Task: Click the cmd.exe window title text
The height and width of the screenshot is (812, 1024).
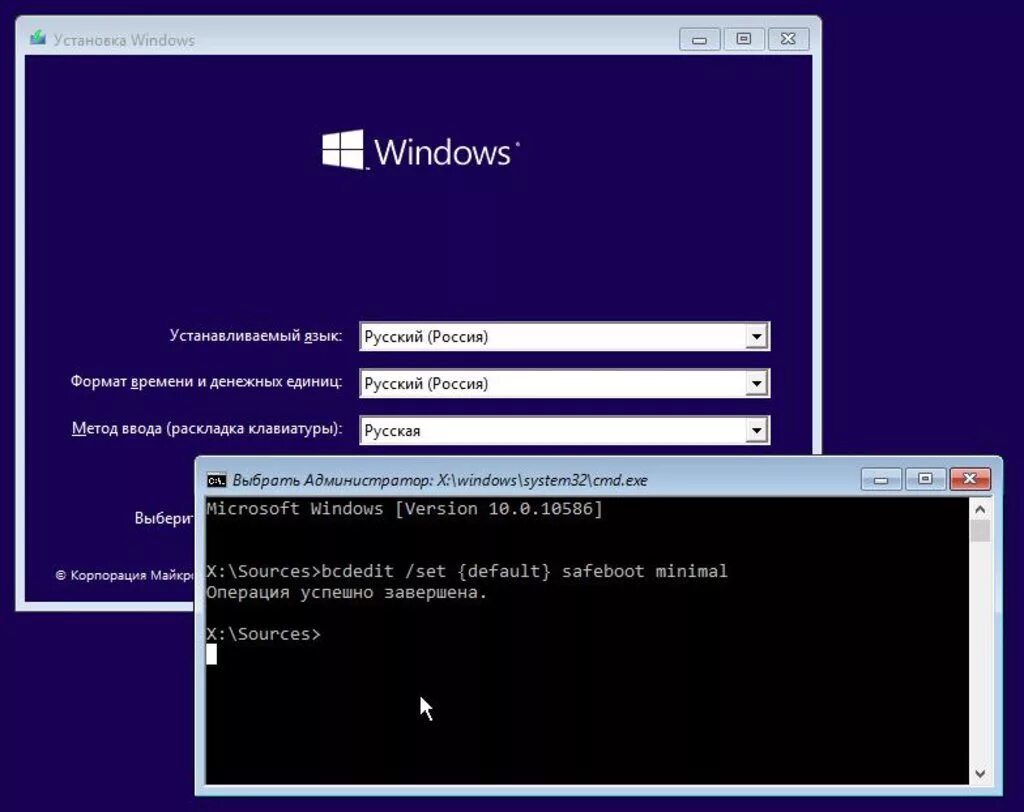Action: 440,480
